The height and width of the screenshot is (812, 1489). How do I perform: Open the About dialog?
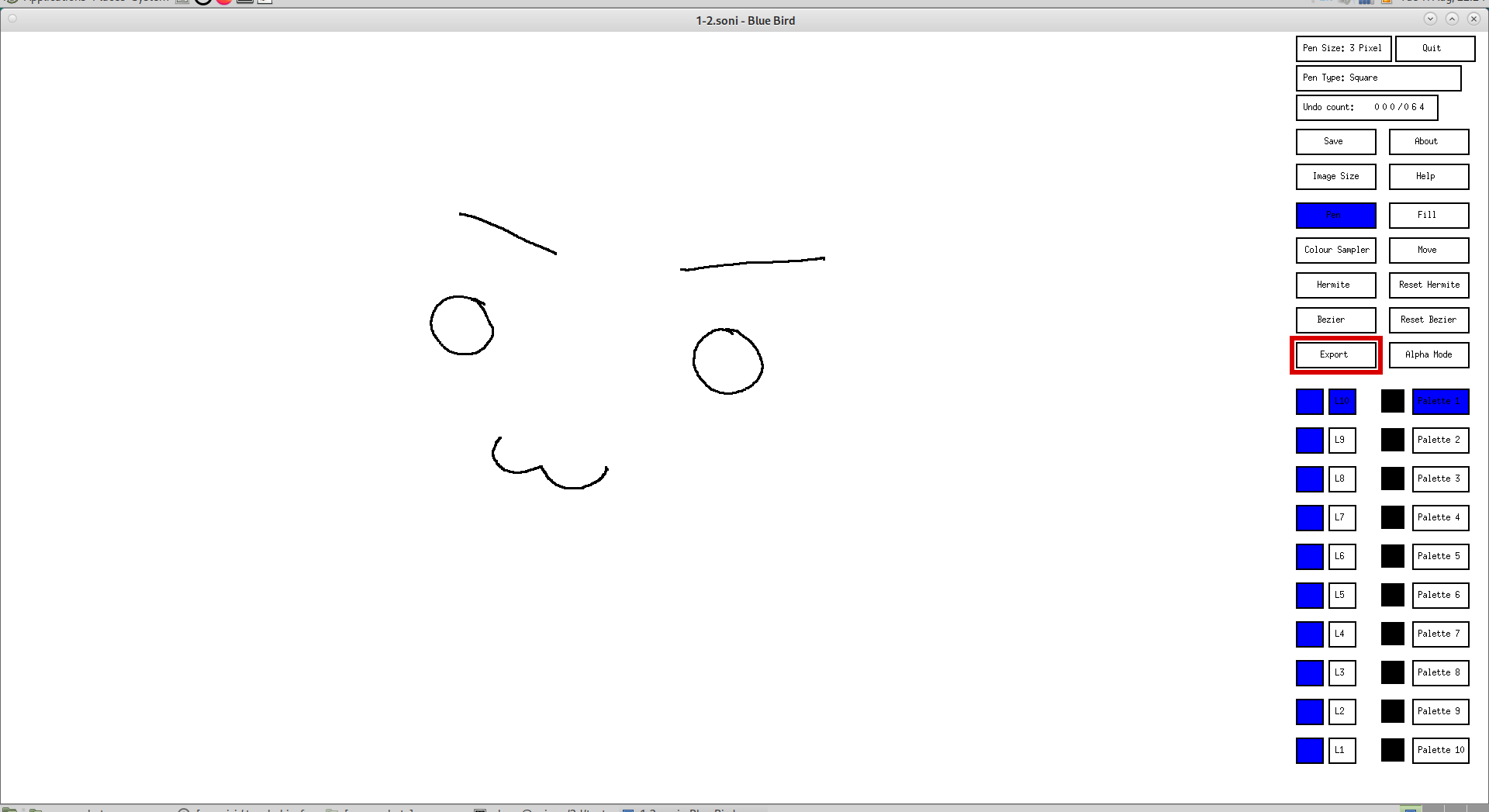(x=1429, y=141)
